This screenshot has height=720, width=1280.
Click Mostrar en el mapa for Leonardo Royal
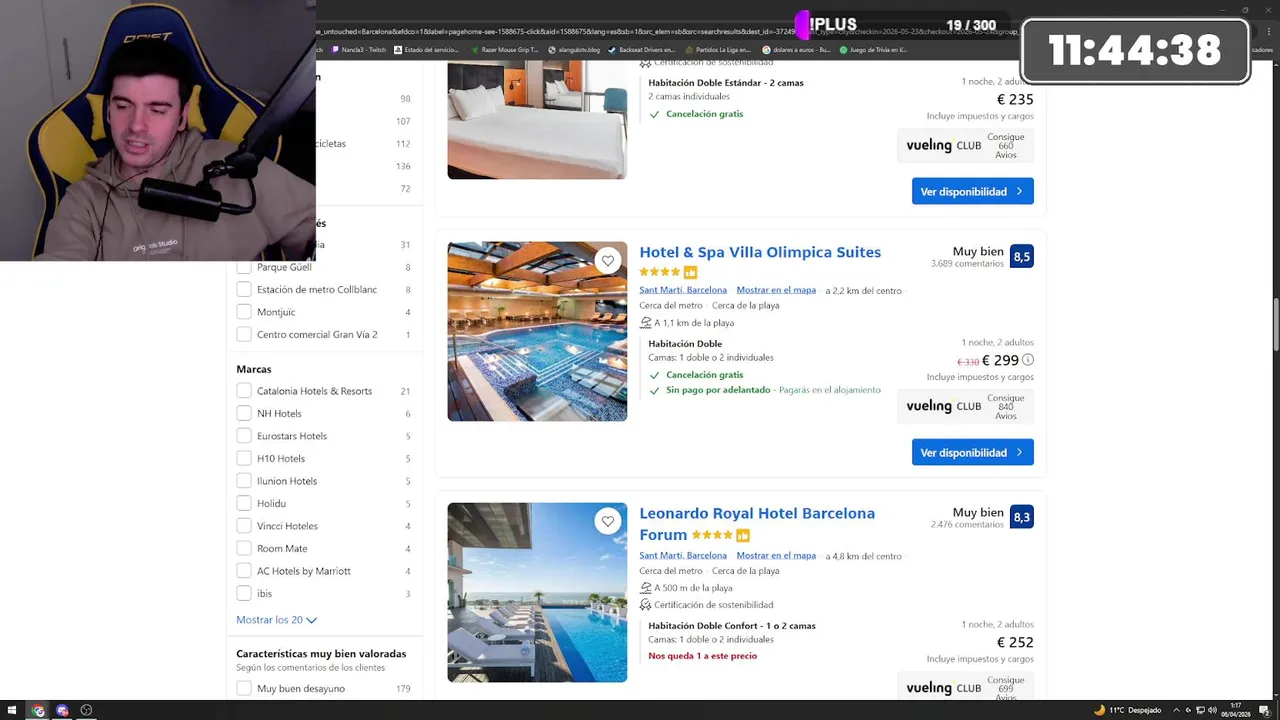(x=776, y=556)
